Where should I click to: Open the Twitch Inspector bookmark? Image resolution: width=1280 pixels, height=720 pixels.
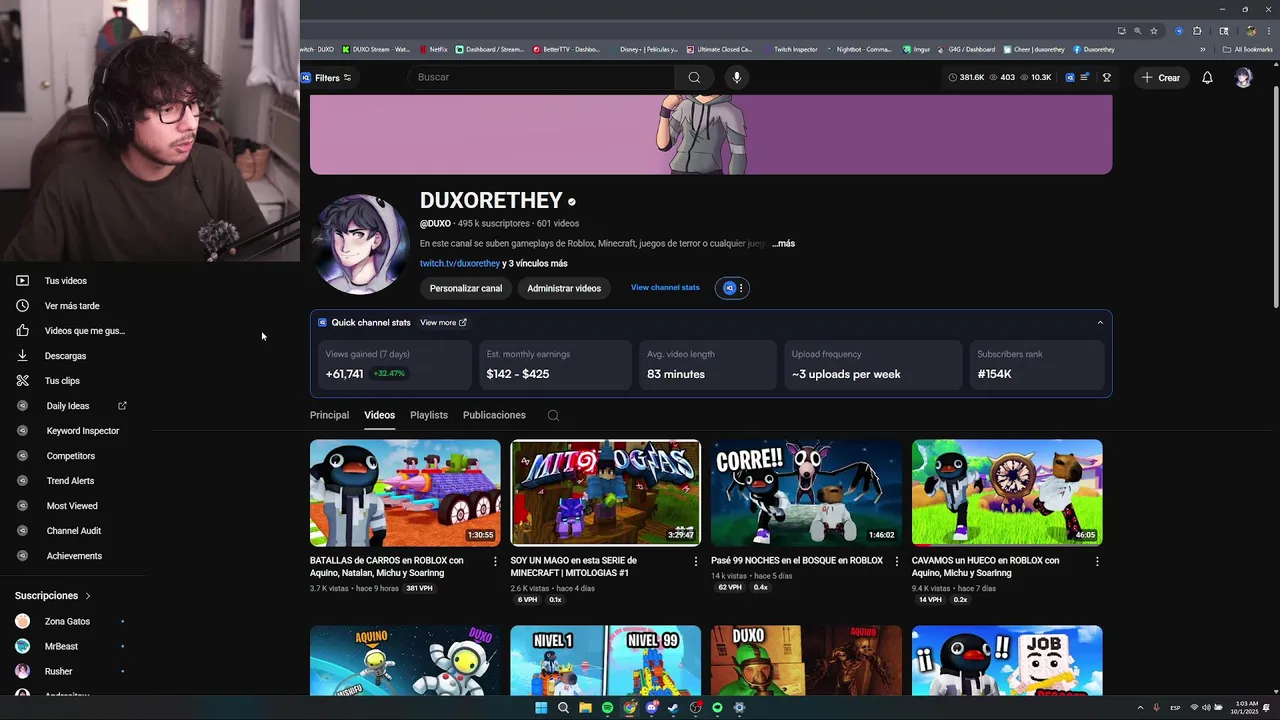pos(790,49)
